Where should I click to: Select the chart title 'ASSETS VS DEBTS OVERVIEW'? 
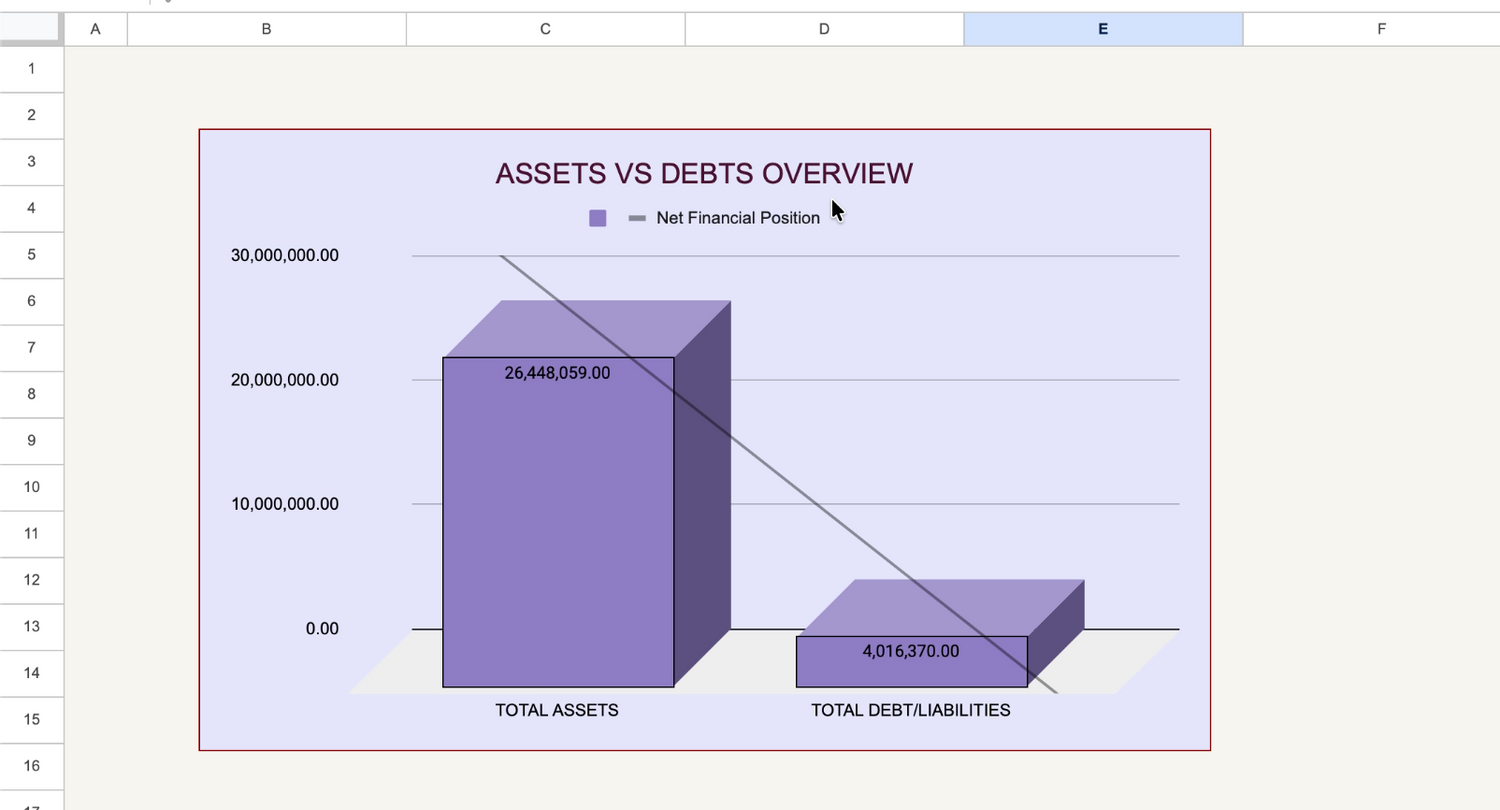(x=704, y=173)
